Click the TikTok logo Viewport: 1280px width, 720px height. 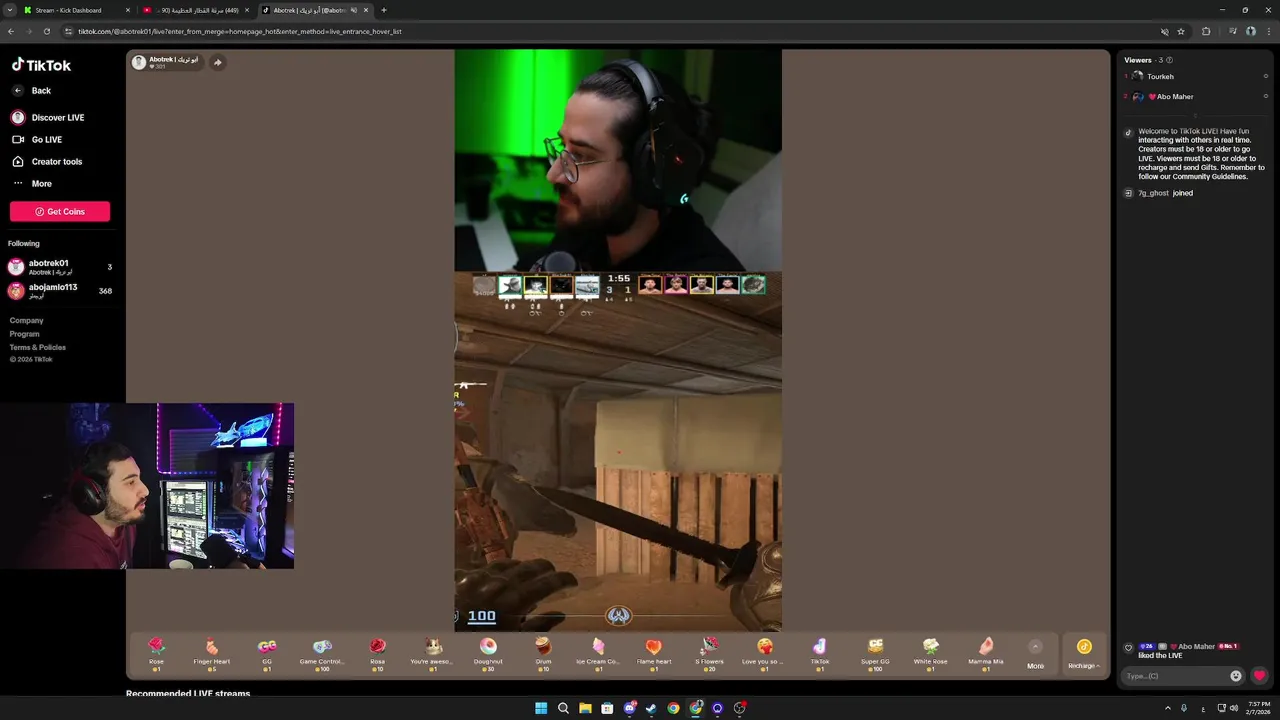point(41,65)
